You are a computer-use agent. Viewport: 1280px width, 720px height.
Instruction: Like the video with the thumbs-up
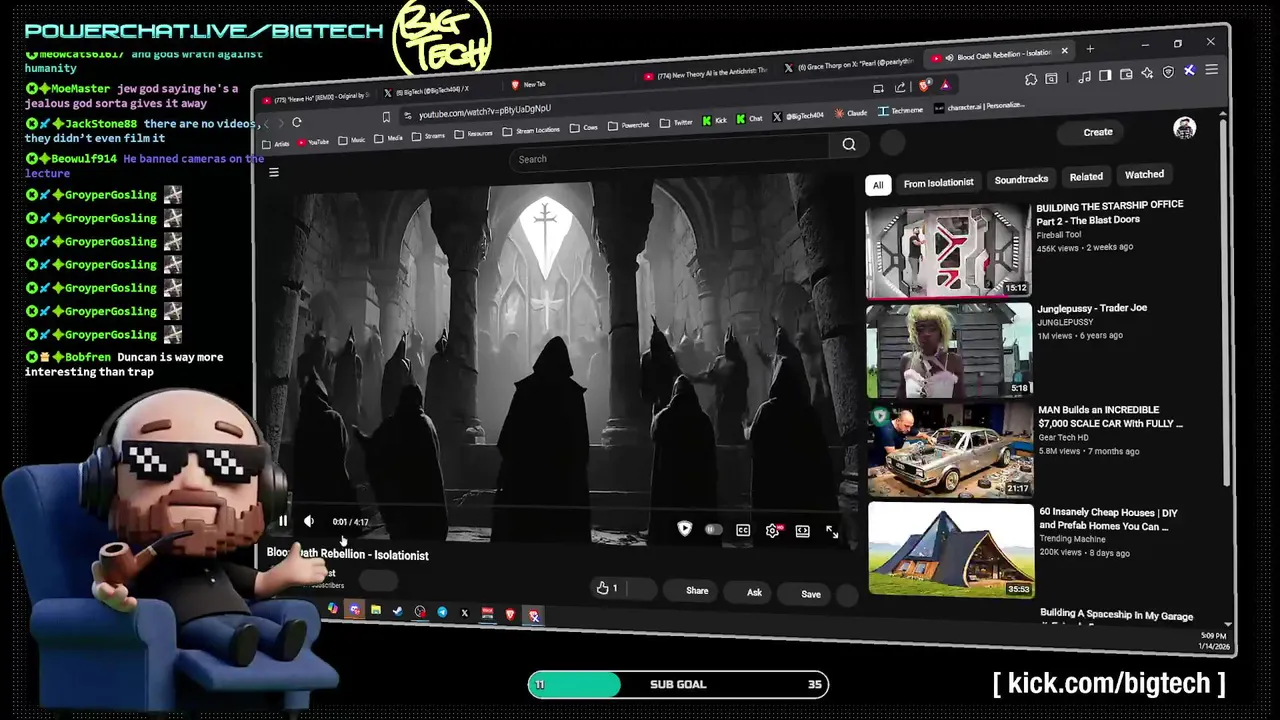pos(608,588)
